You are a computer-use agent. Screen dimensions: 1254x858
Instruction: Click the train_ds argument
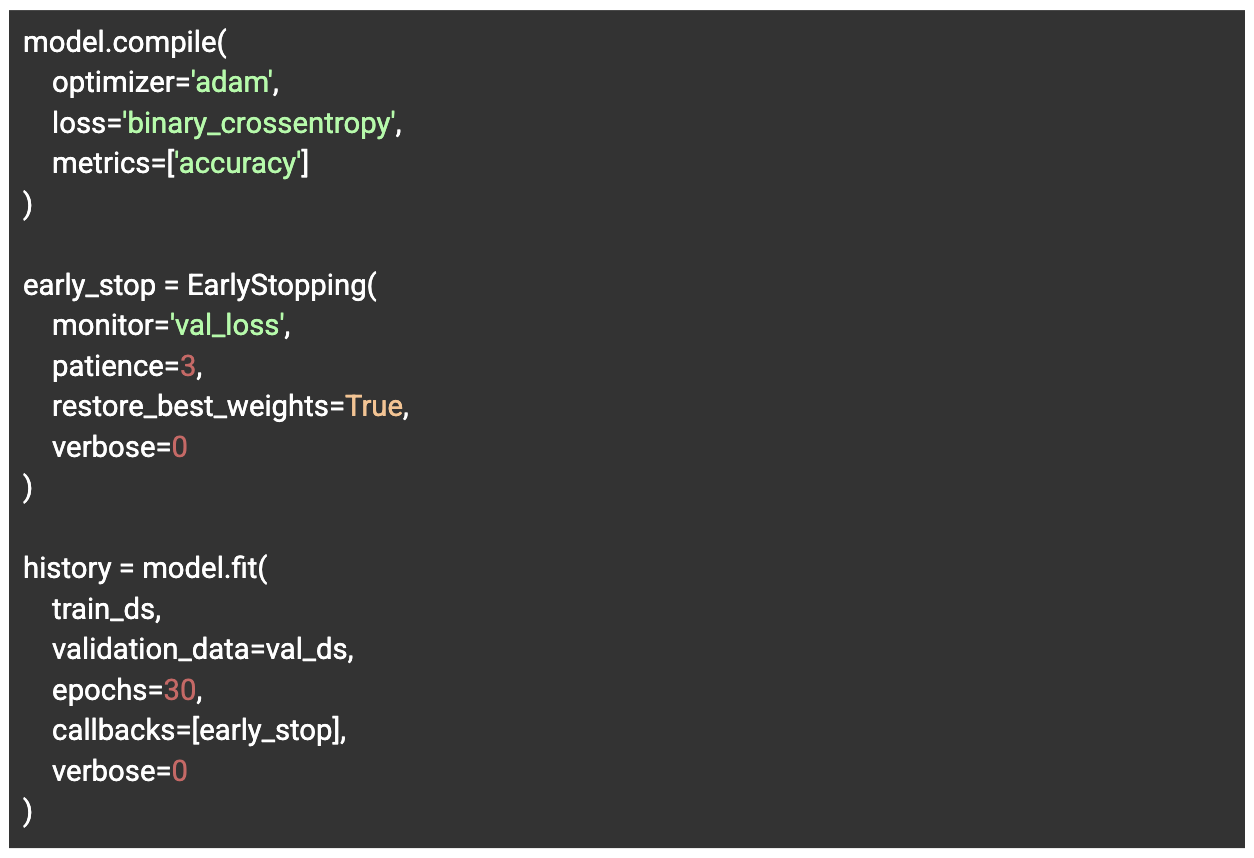coord(106,609)
